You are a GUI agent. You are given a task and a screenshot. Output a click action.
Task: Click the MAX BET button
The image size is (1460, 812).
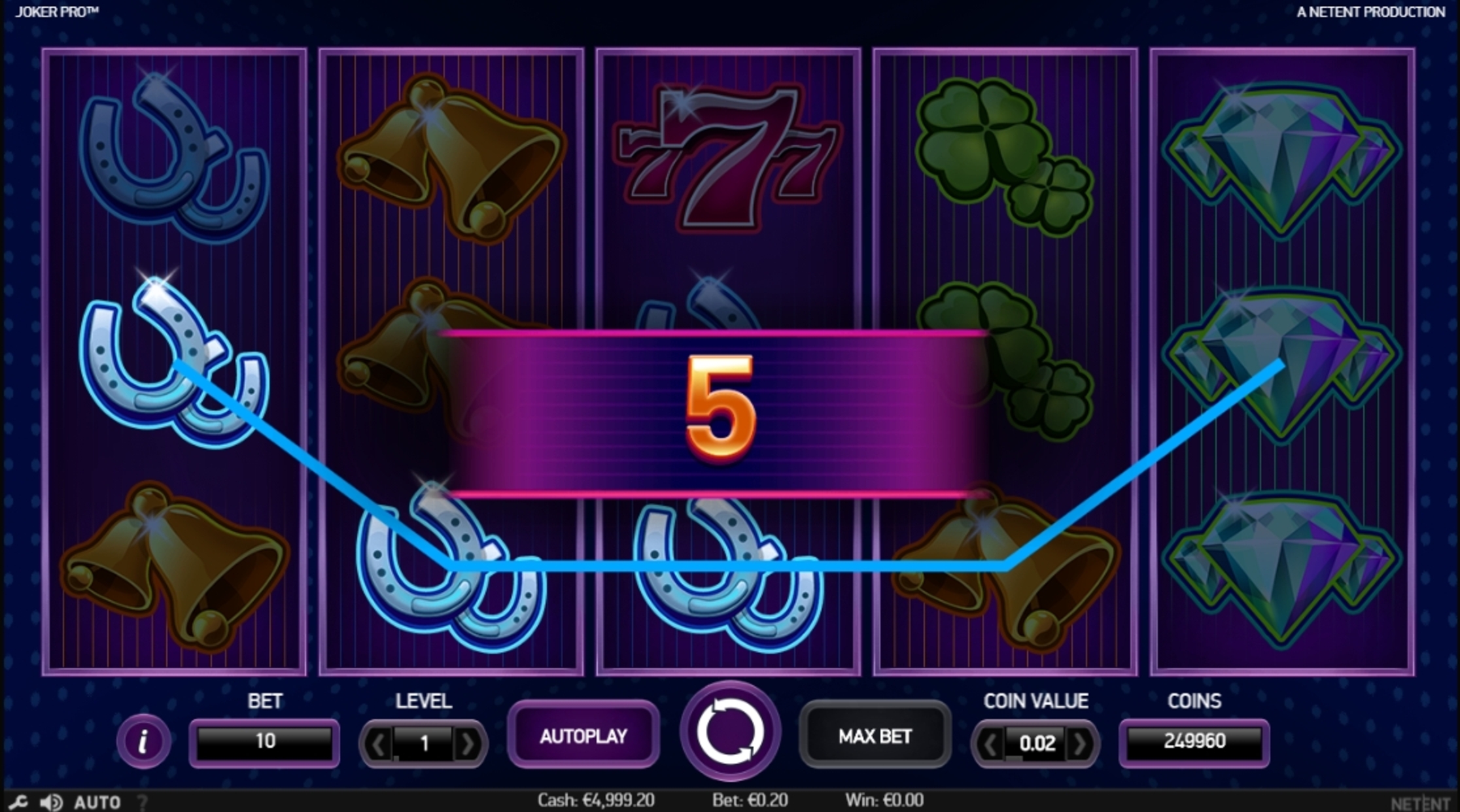tap(875, 736)
